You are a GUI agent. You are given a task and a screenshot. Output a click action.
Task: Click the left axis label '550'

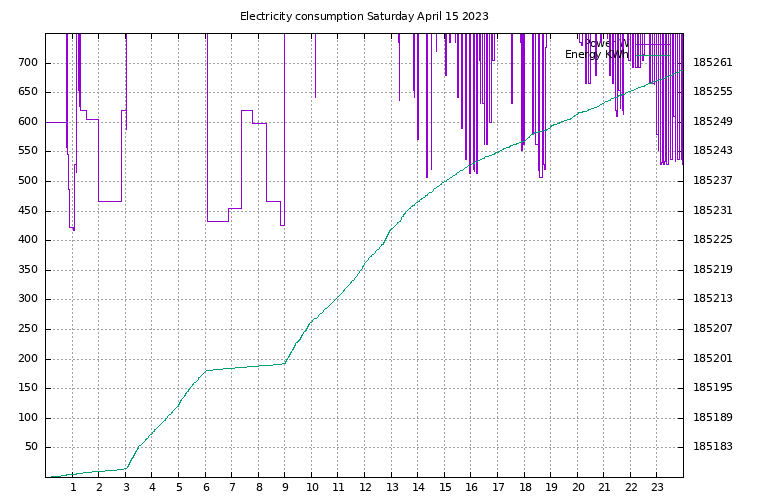tap(28, 151)
